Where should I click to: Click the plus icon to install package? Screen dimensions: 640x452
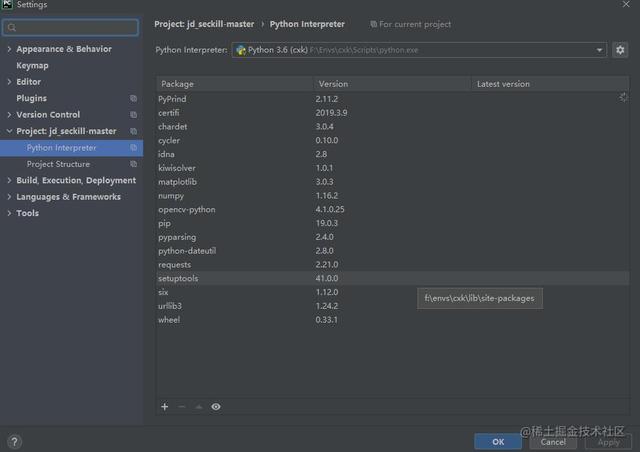click(164, 407)
